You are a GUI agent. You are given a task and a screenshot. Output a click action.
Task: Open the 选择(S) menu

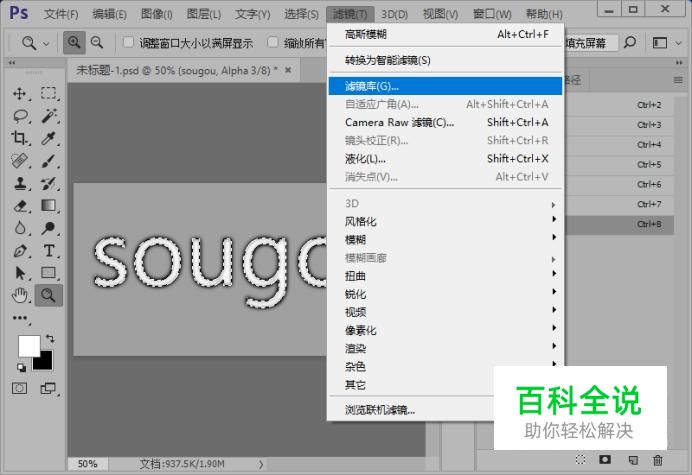pos(301,14)
